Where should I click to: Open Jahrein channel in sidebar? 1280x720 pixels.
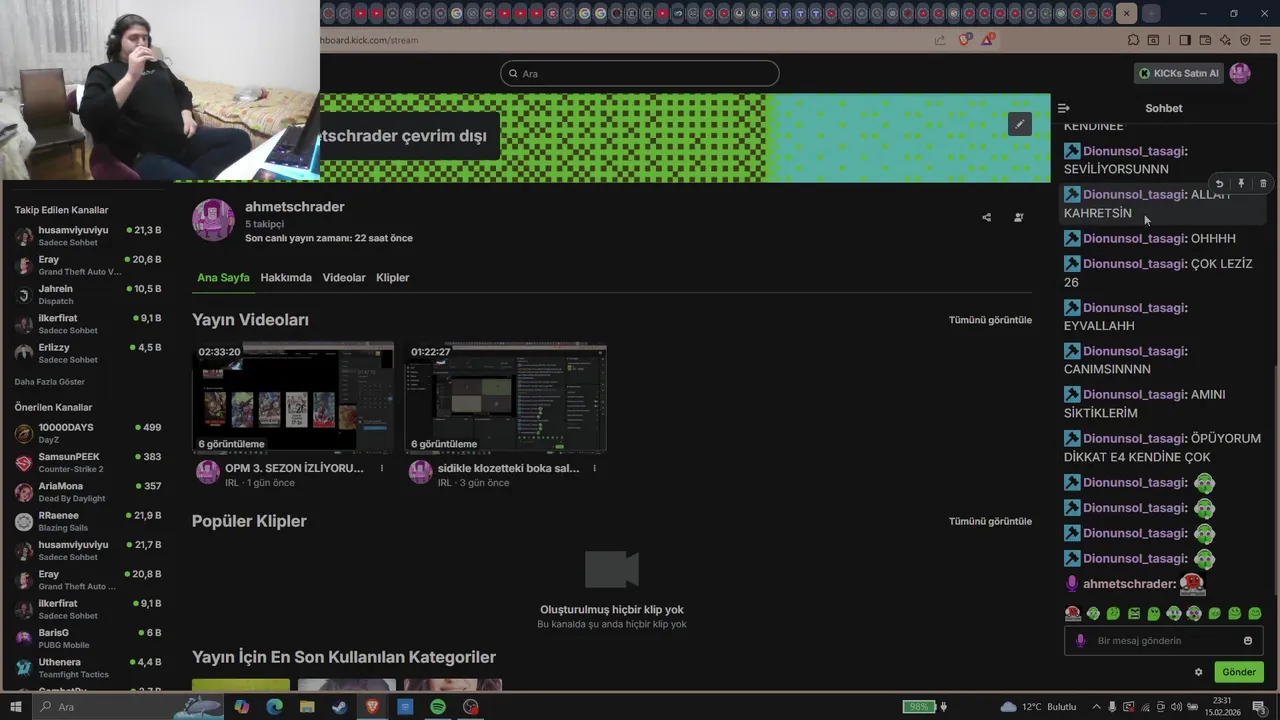click(88, 294)
